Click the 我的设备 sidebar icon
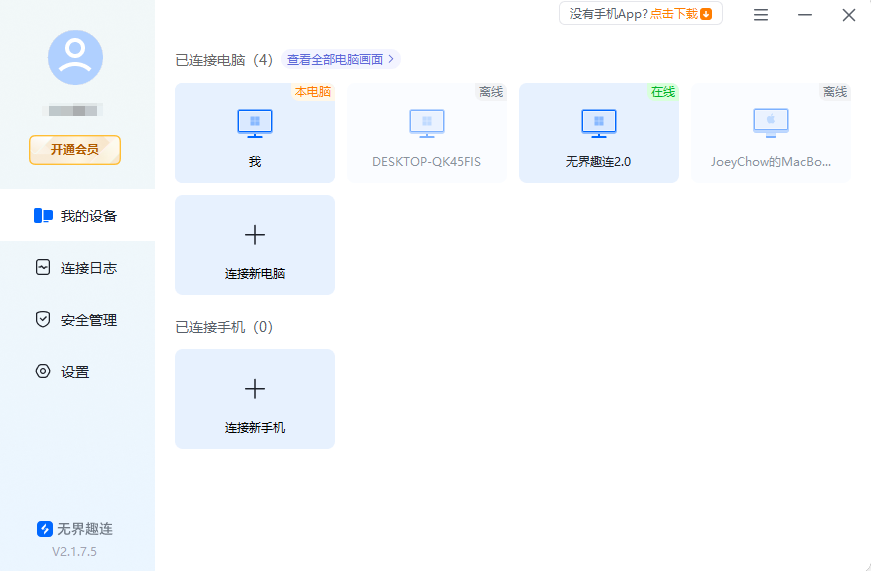The image size is (871, 571). point(43,216)
